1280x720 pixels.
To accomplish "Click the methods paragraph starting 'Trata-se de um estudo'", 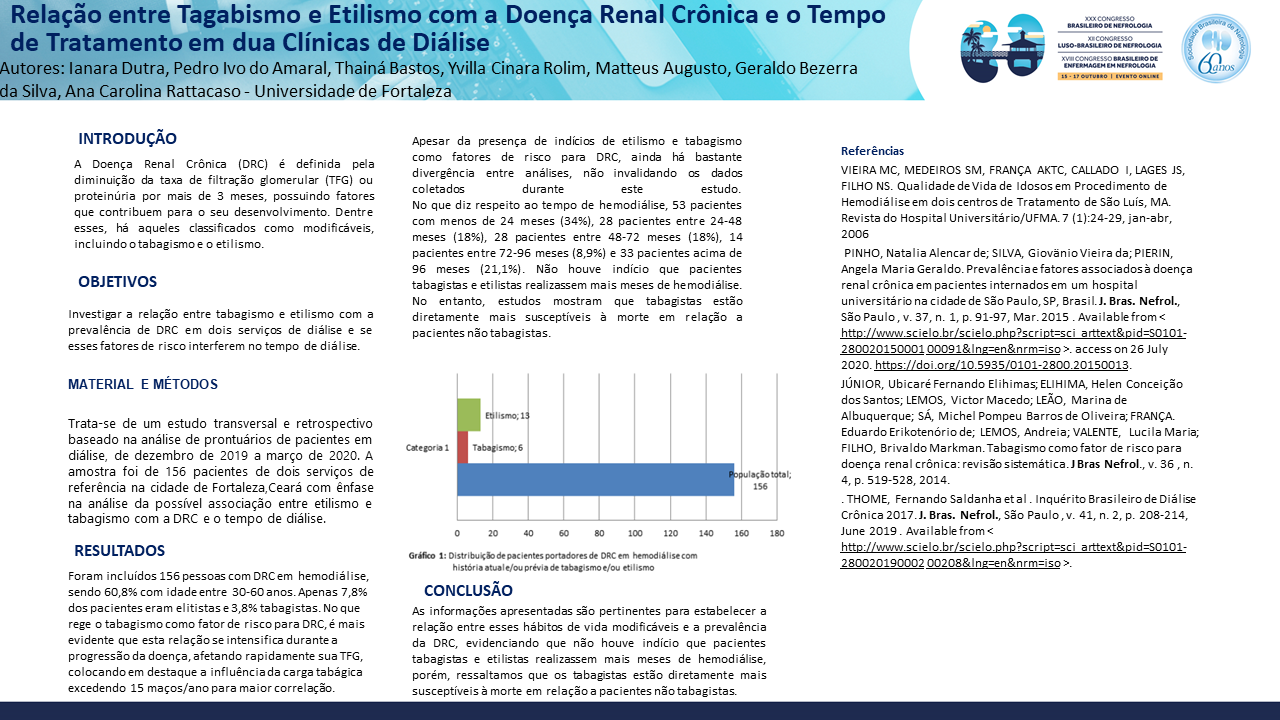I will [x=220, y=471].
